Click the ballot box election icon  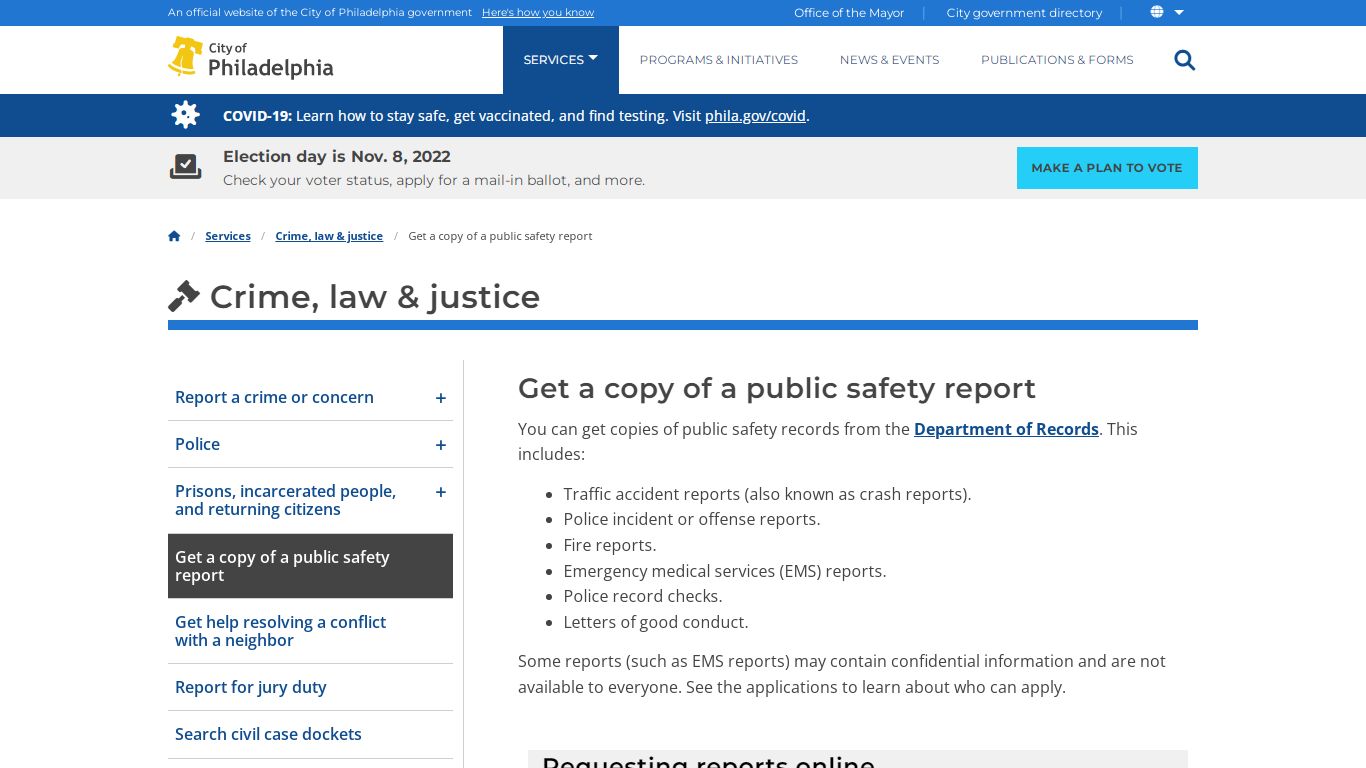tap(185, 167)
